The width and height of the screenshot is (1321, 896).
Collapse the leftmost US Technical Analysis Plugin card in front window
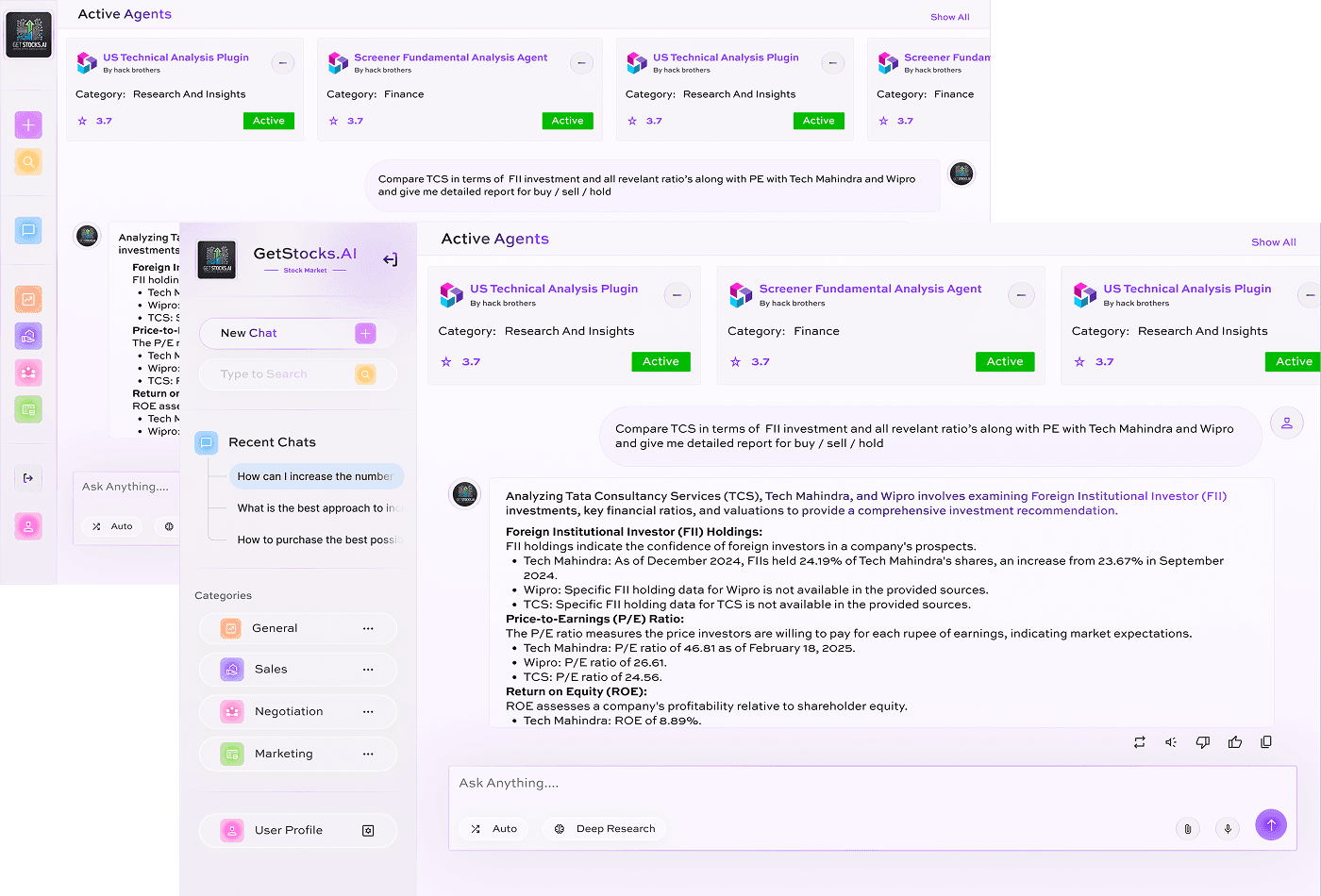click(x=677, y=295)
